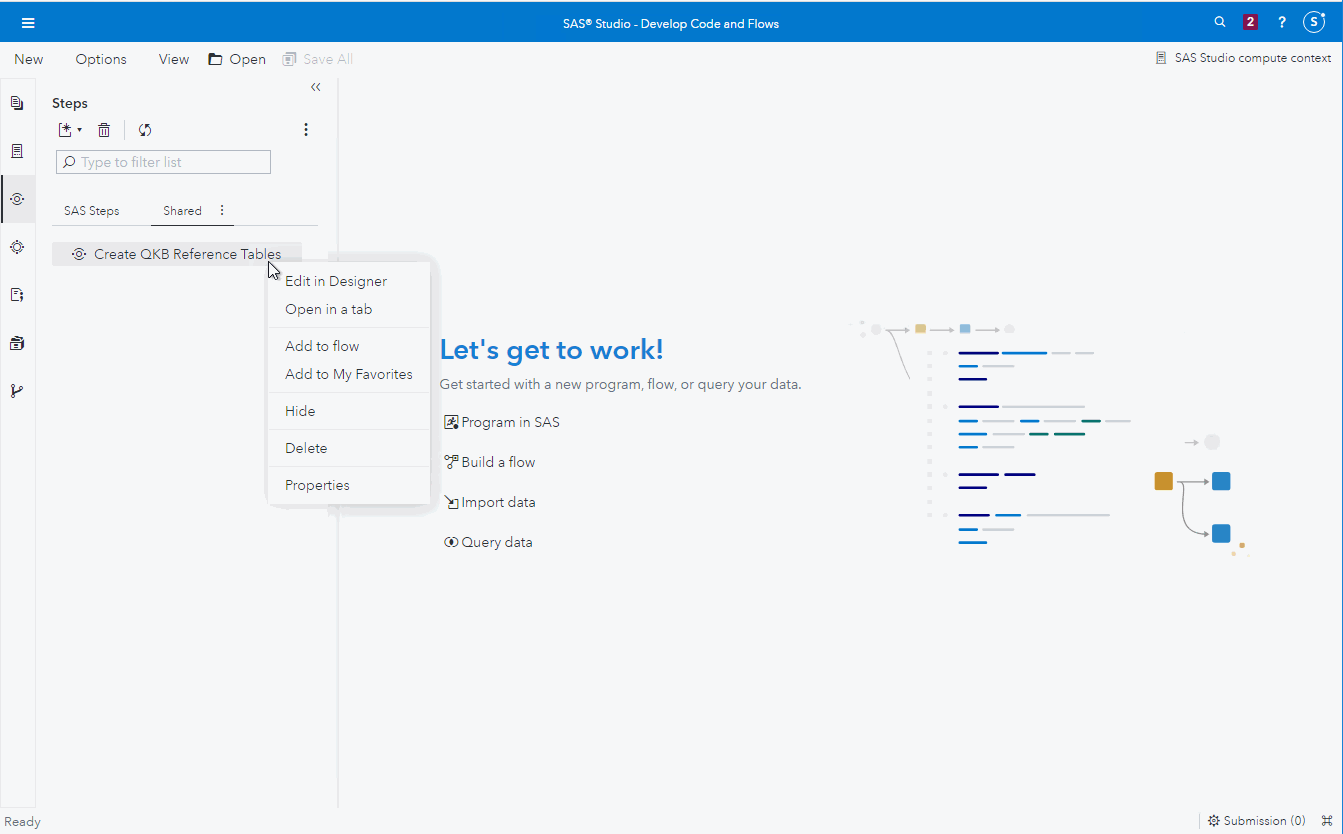This screenshot has height=834, width=1343.
Task: Choose Delete from the context menu
Action: 349,448
